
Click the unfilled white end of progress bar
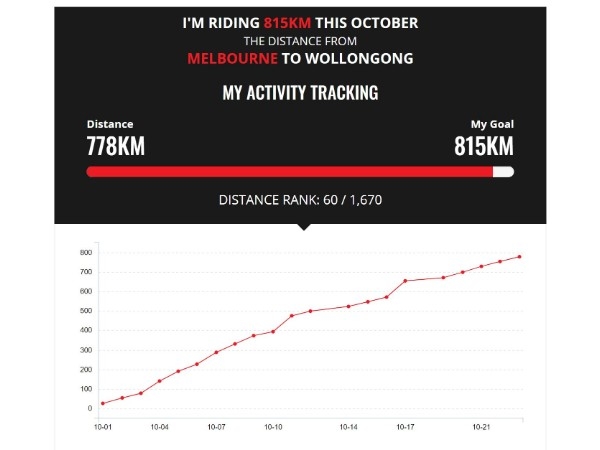(x=504, y=172)
